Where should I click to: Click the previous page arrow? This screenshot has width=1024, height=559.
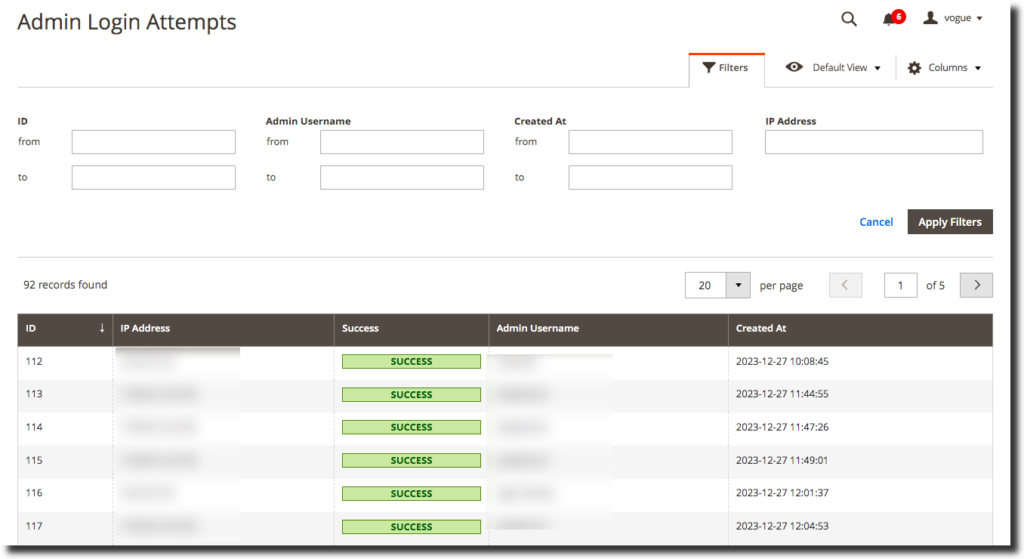(845, 286)
